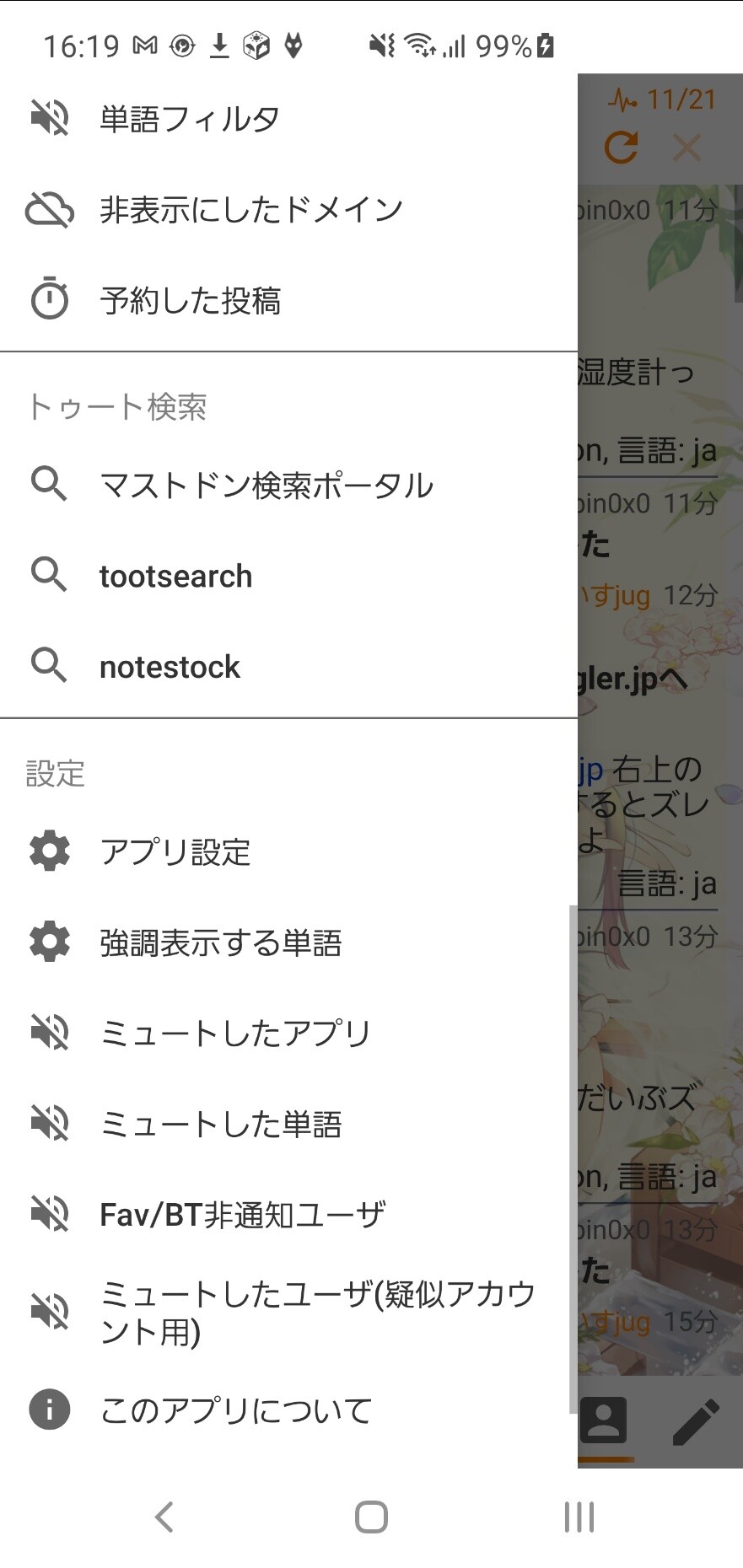743x1568 pixels.
Task: Tap the pencil compose icon
Action: pyautogui.click(x=697, y=1422)
